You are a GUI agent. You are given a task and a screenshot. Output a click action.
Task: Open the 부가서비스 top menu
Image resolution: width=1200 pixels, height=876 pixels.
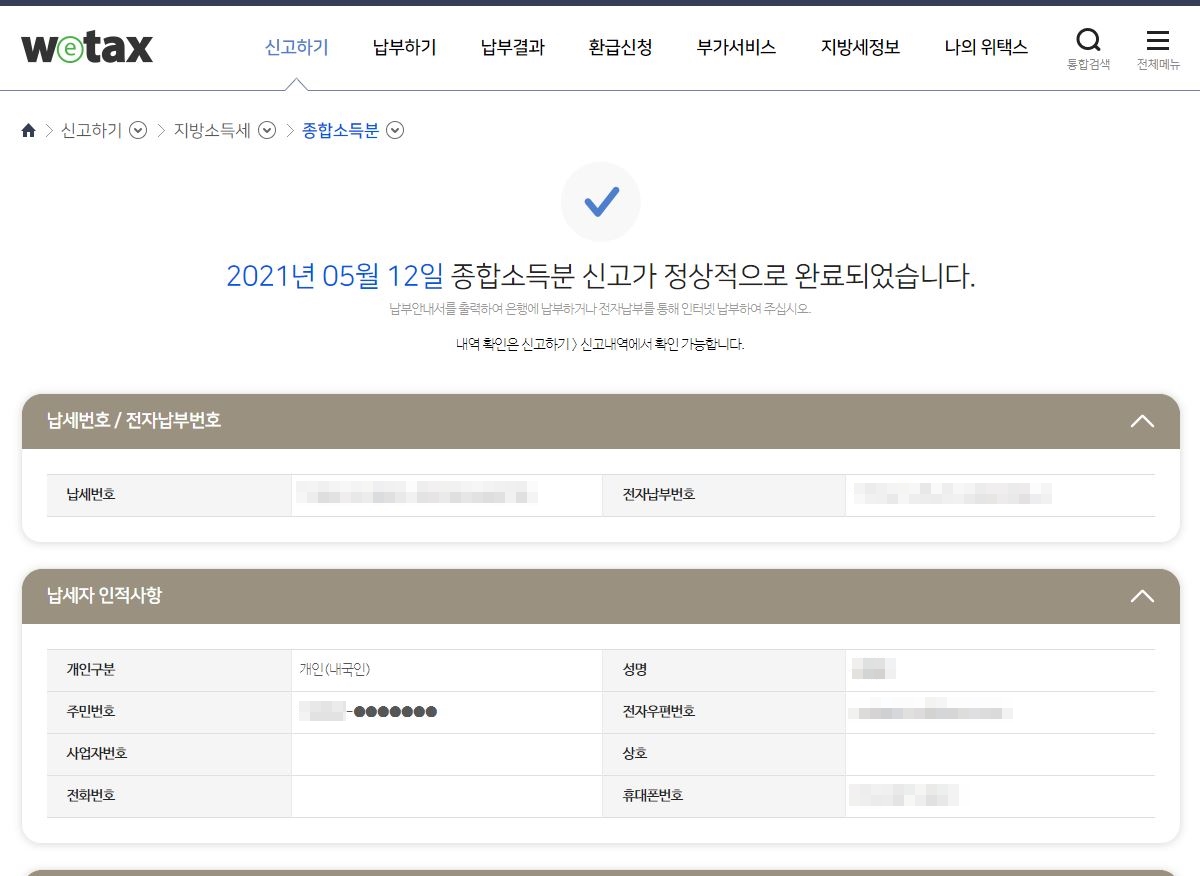click(736, 47)
